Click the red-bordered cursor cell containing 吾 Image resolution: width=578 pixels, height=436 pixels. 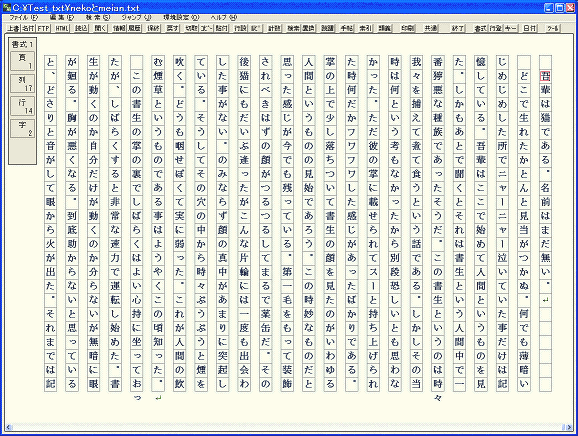pos(545,76)
